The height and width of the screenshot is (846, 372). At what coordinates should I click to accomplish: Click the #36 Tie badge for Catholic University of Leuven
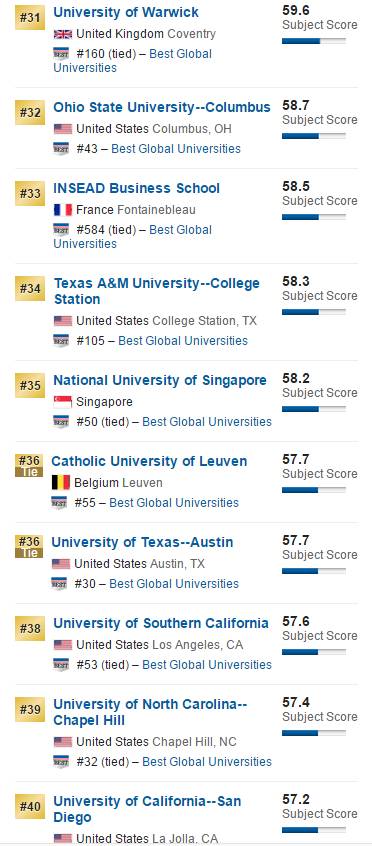pyautogui.click(x=29, y=466)
